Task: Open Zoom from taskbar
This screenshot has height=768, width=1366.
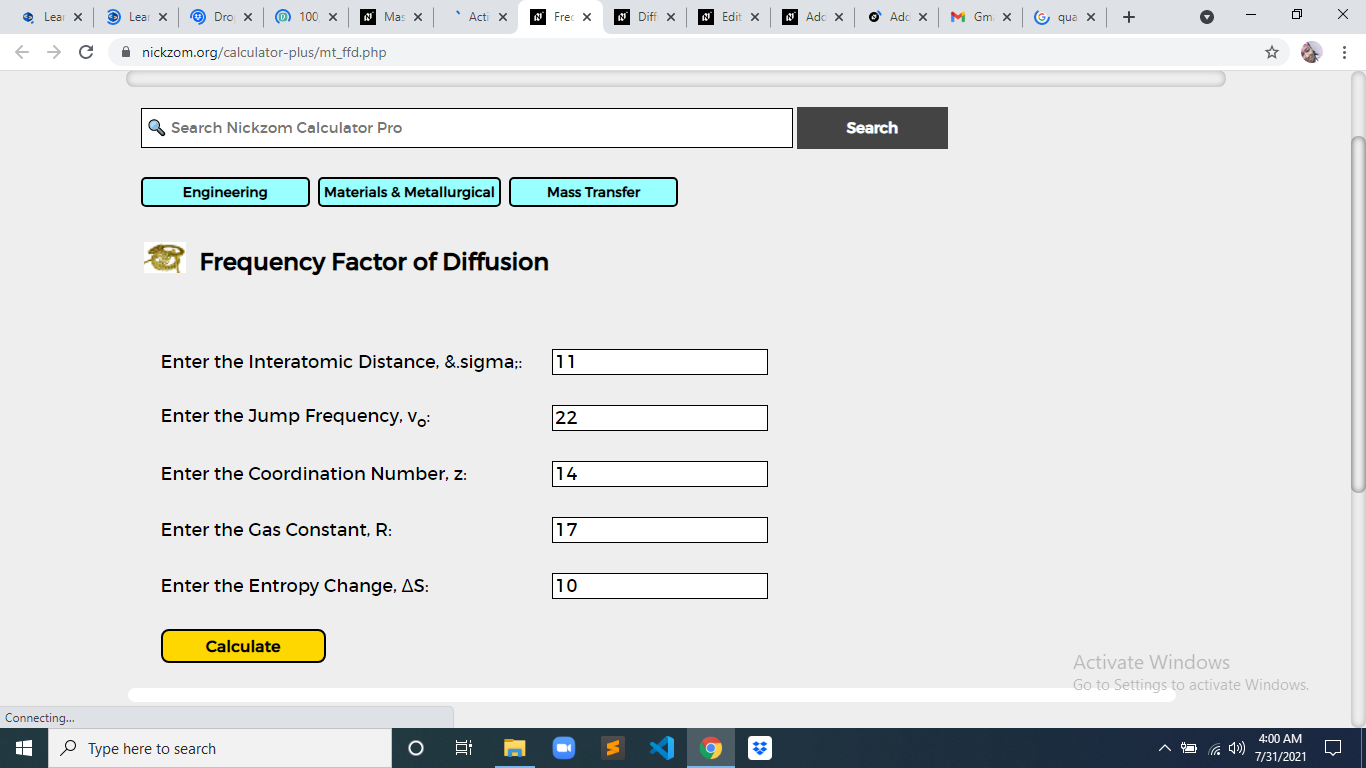Action: point(564,748)
